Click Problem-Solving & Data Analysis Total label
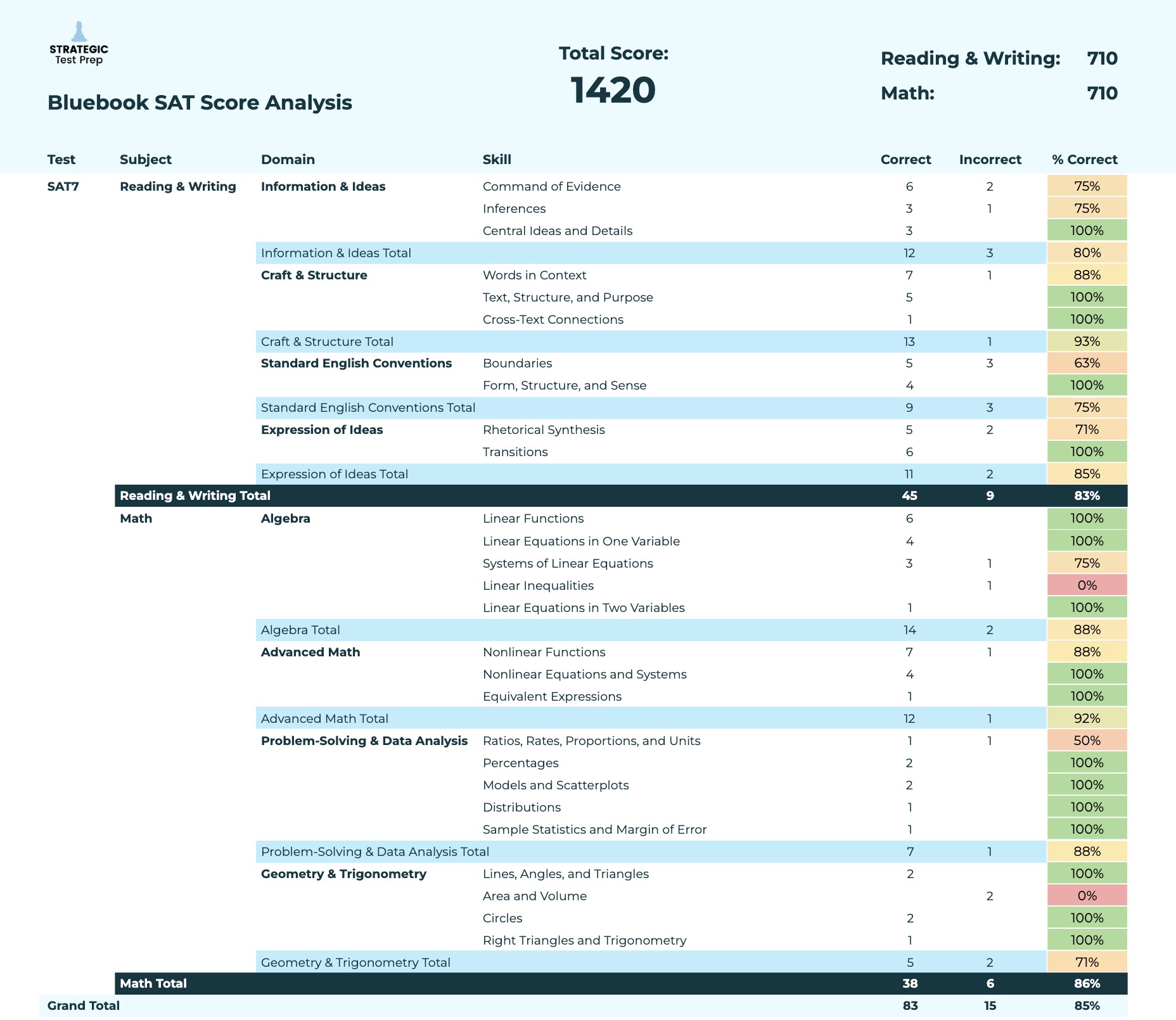The width and height of the screenshot is (1176, 1020). pos(375,851)
